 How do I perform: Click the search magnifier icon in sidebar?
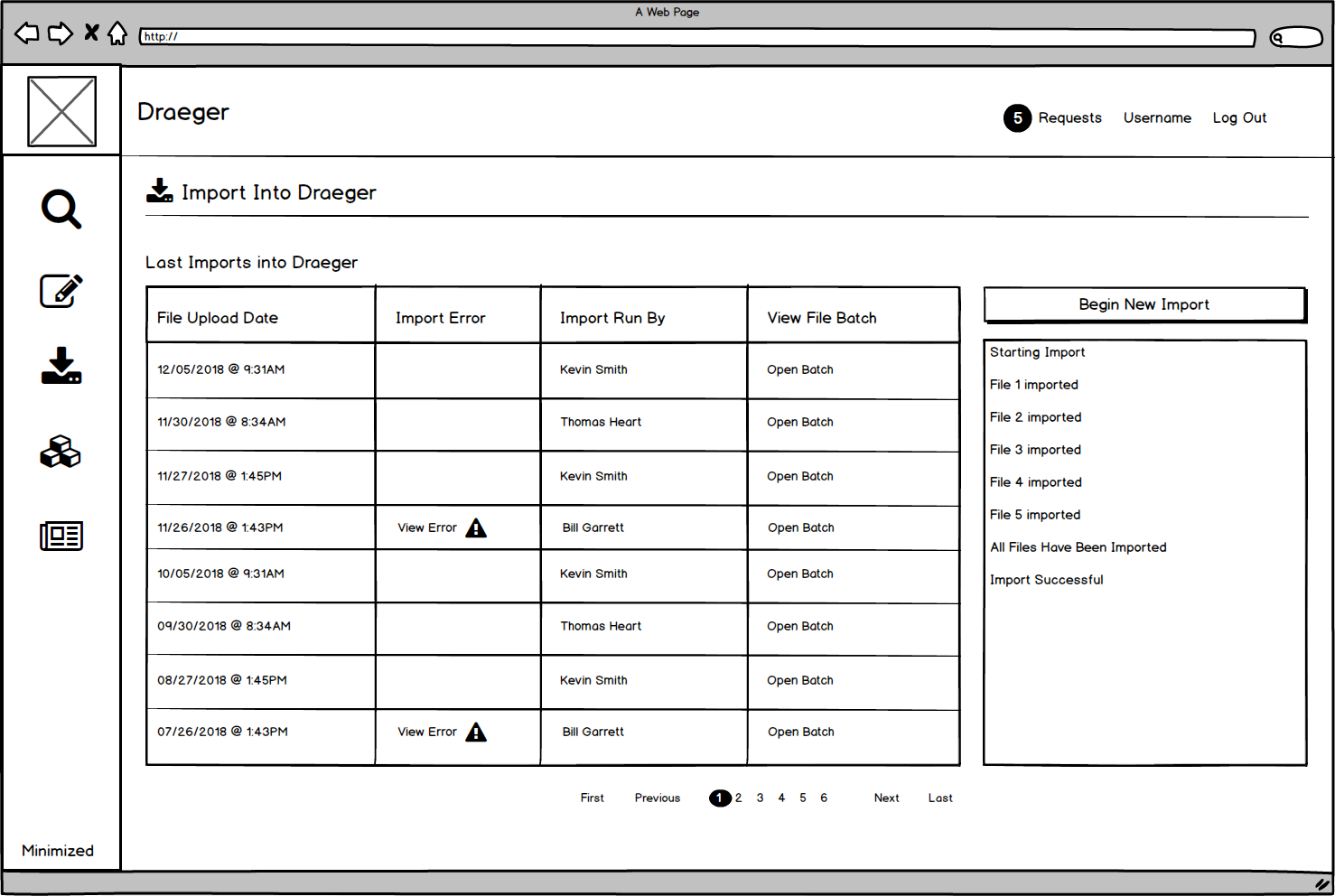coord(61,210)
